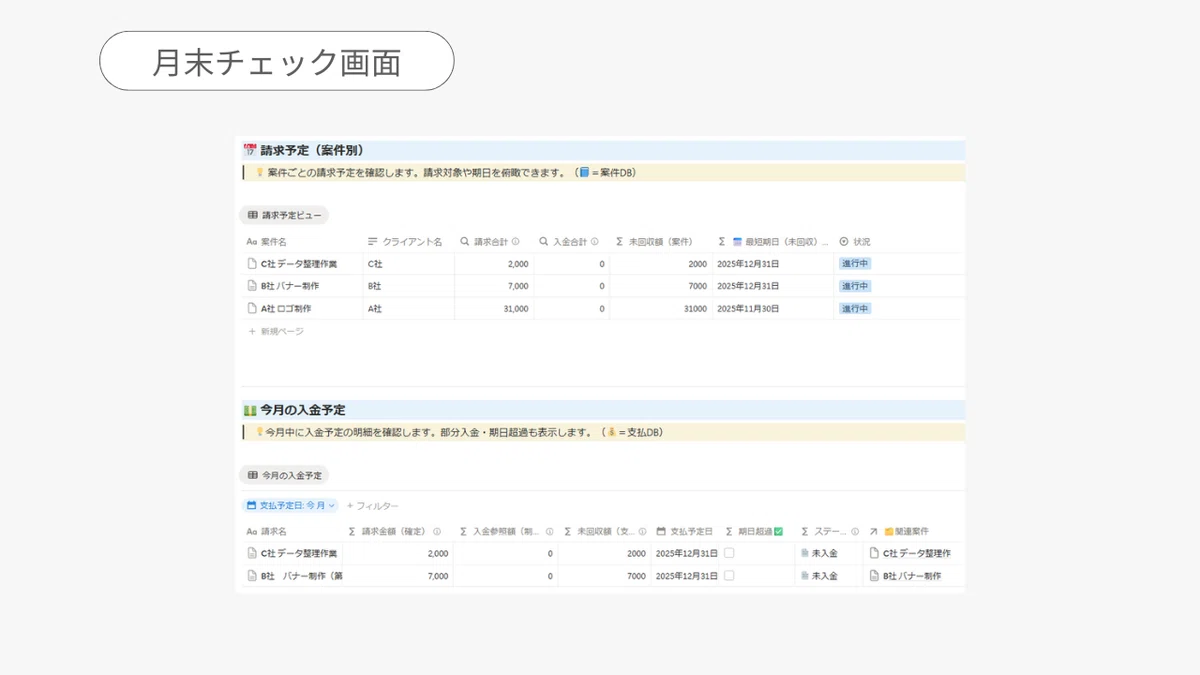Click 未回収額 value 31000

695,309
